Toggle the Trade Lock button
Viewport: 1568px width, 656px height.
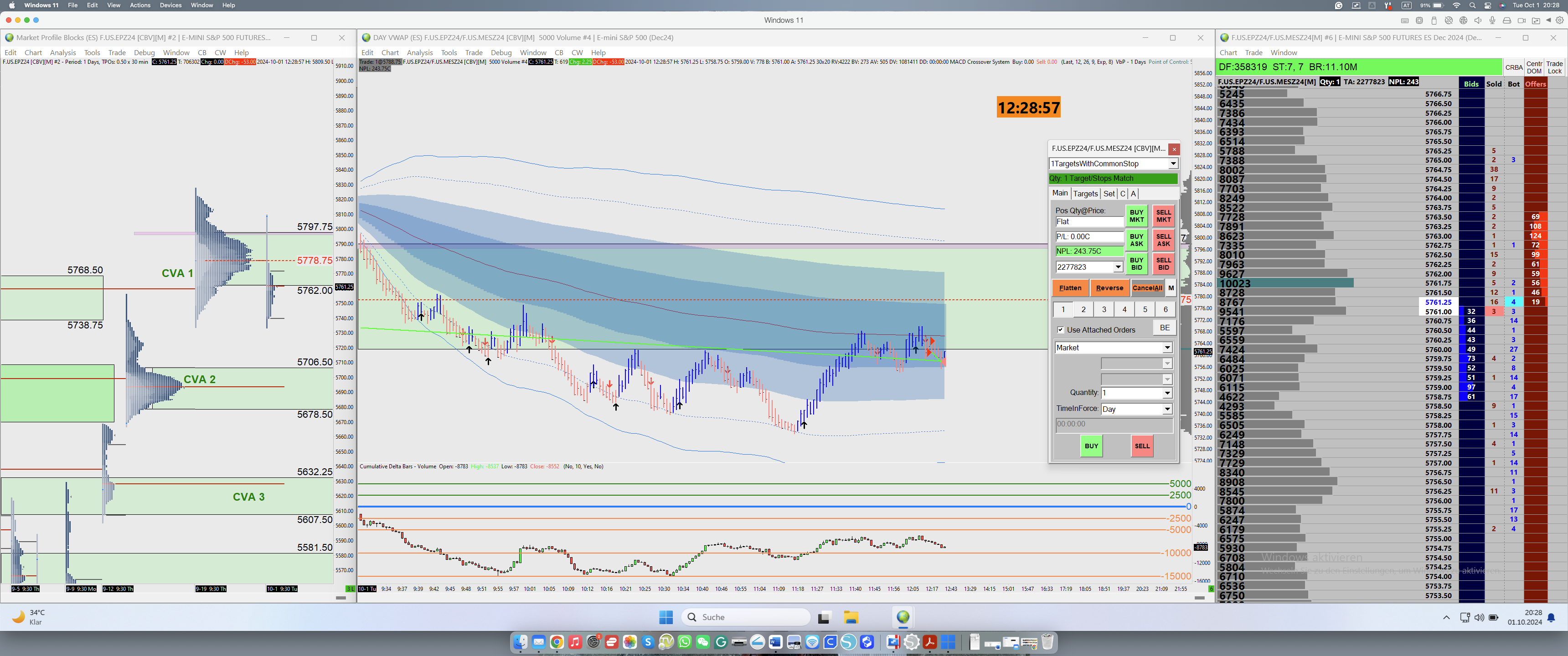(1554, 67)
